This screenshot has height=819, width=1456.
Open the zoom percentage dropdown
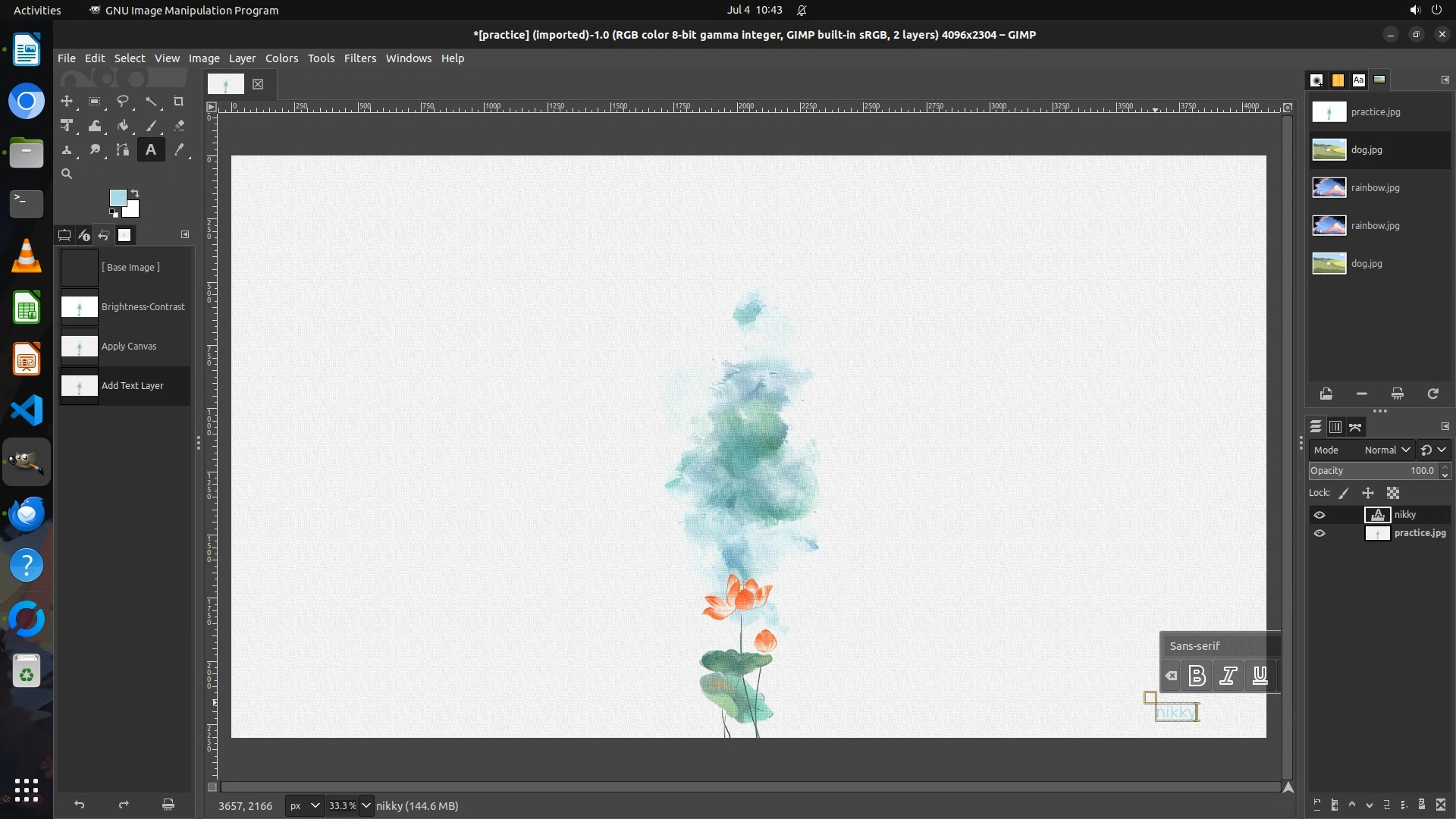[366, 805]
